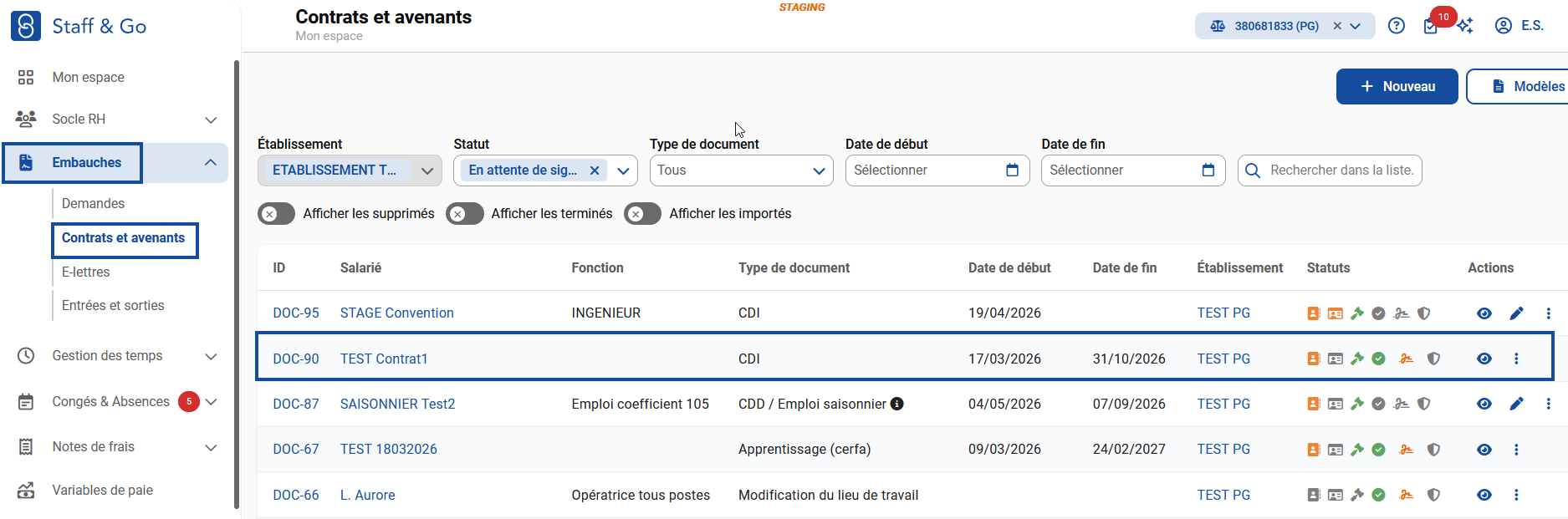Open the help question-mark icon
The height and width of the screenshot is (519, 1568).
tap(1396, 26)
